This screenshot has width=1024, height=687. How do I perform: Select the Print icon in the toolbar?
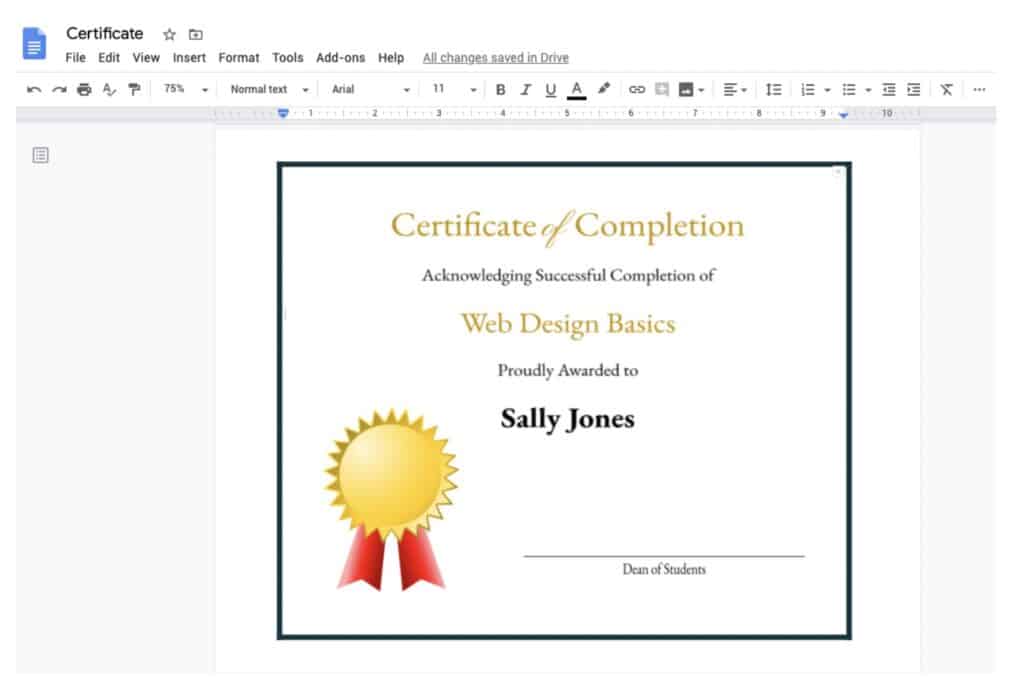(83, 89)
